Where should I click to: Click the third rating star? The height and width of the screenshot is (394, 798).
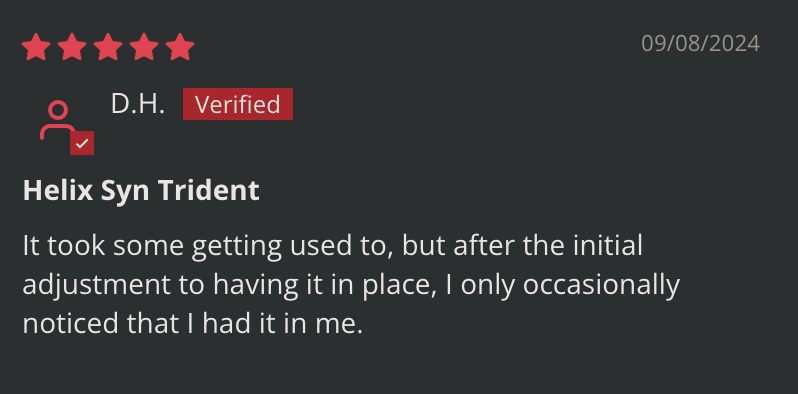click(108, 47)
